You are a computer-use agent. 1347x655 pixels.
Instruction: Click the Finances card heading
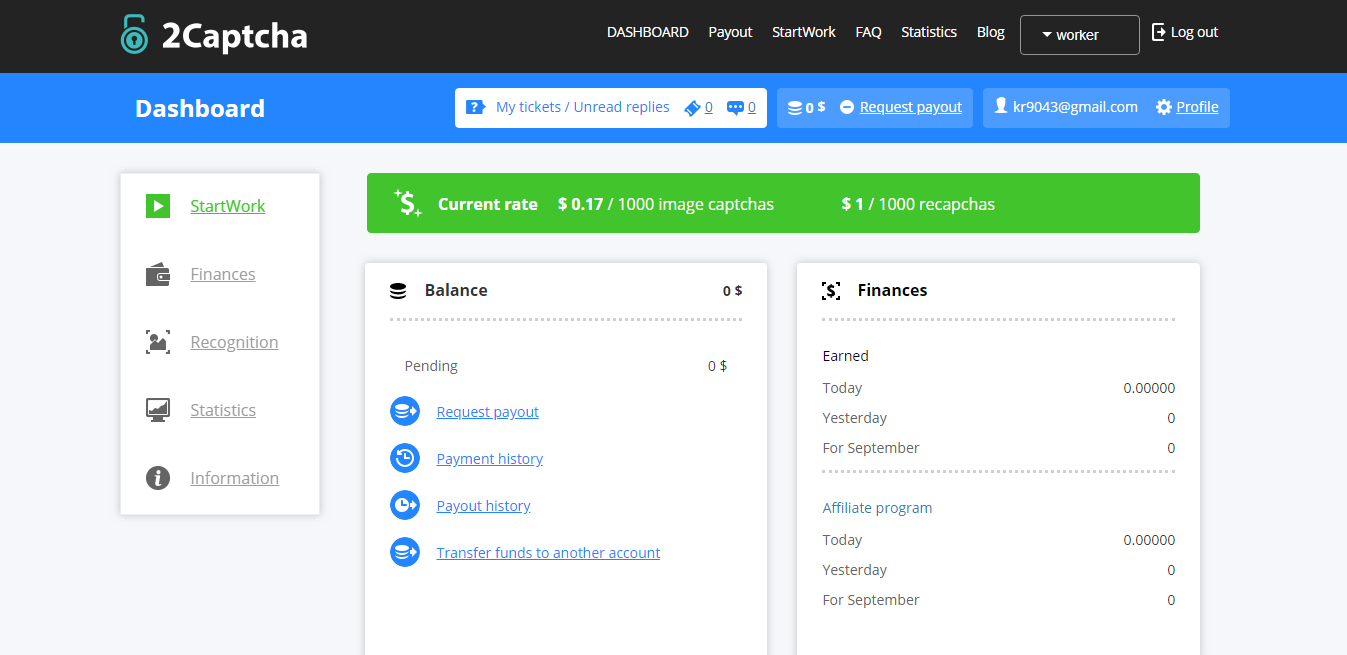[893, 290]
